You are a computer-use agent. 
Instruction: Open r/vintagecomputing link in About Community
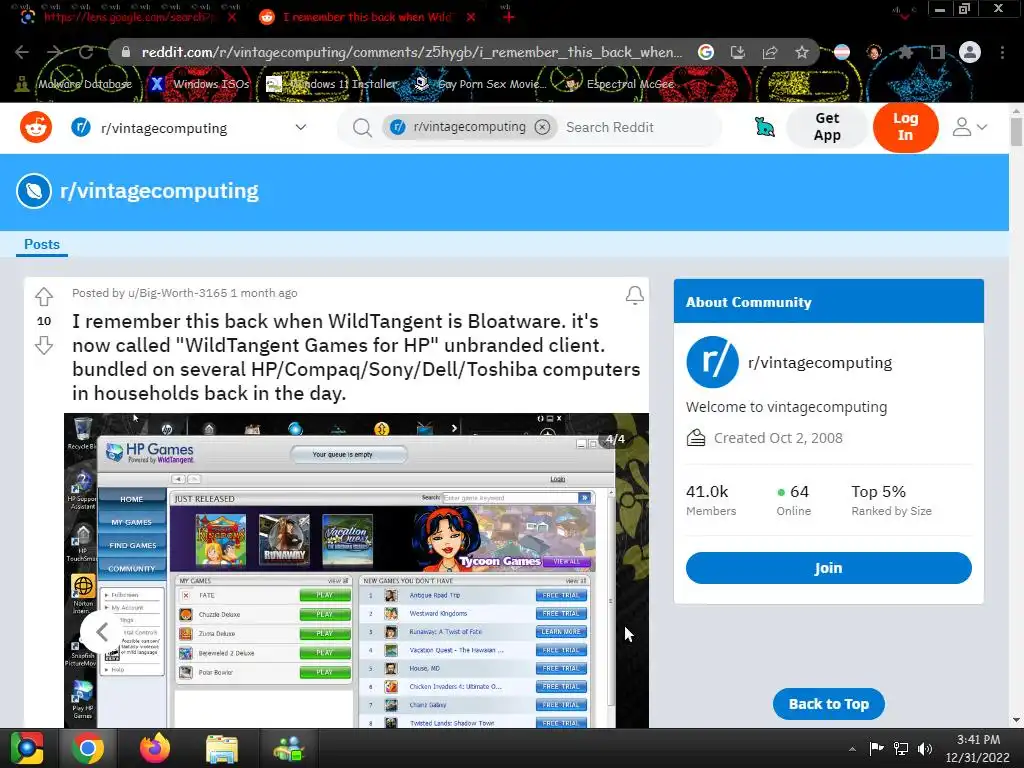[x=820, y=363]
